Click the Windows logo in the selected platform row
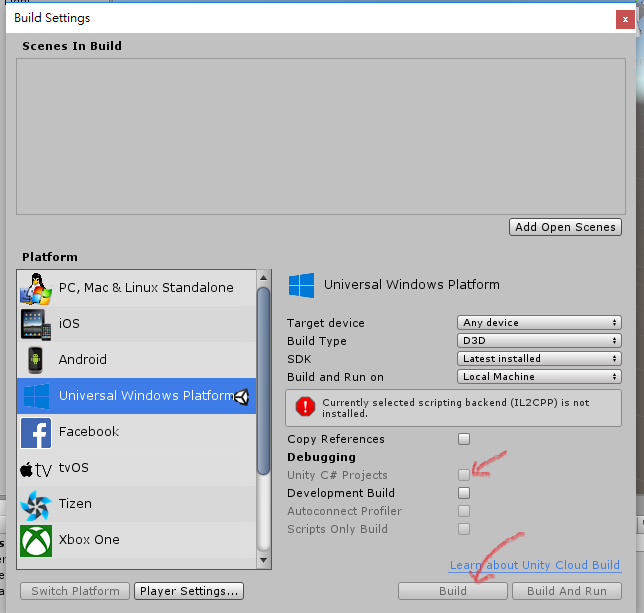Image resolution: width=644 pixels, height=613 pixels. (x=36, y=396)
